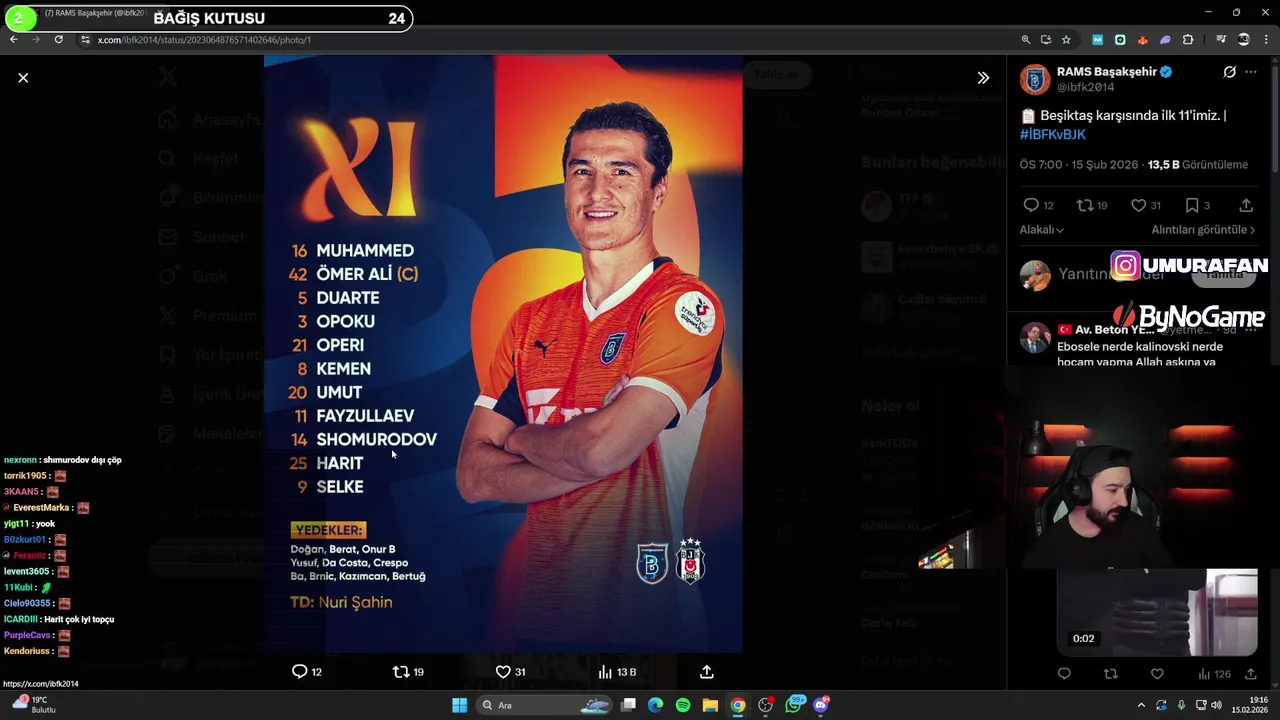Viewport: 1280px width, 720px height.
Task: Open the zoom magnifier icon in address bar
Action: coord(1025,40)
